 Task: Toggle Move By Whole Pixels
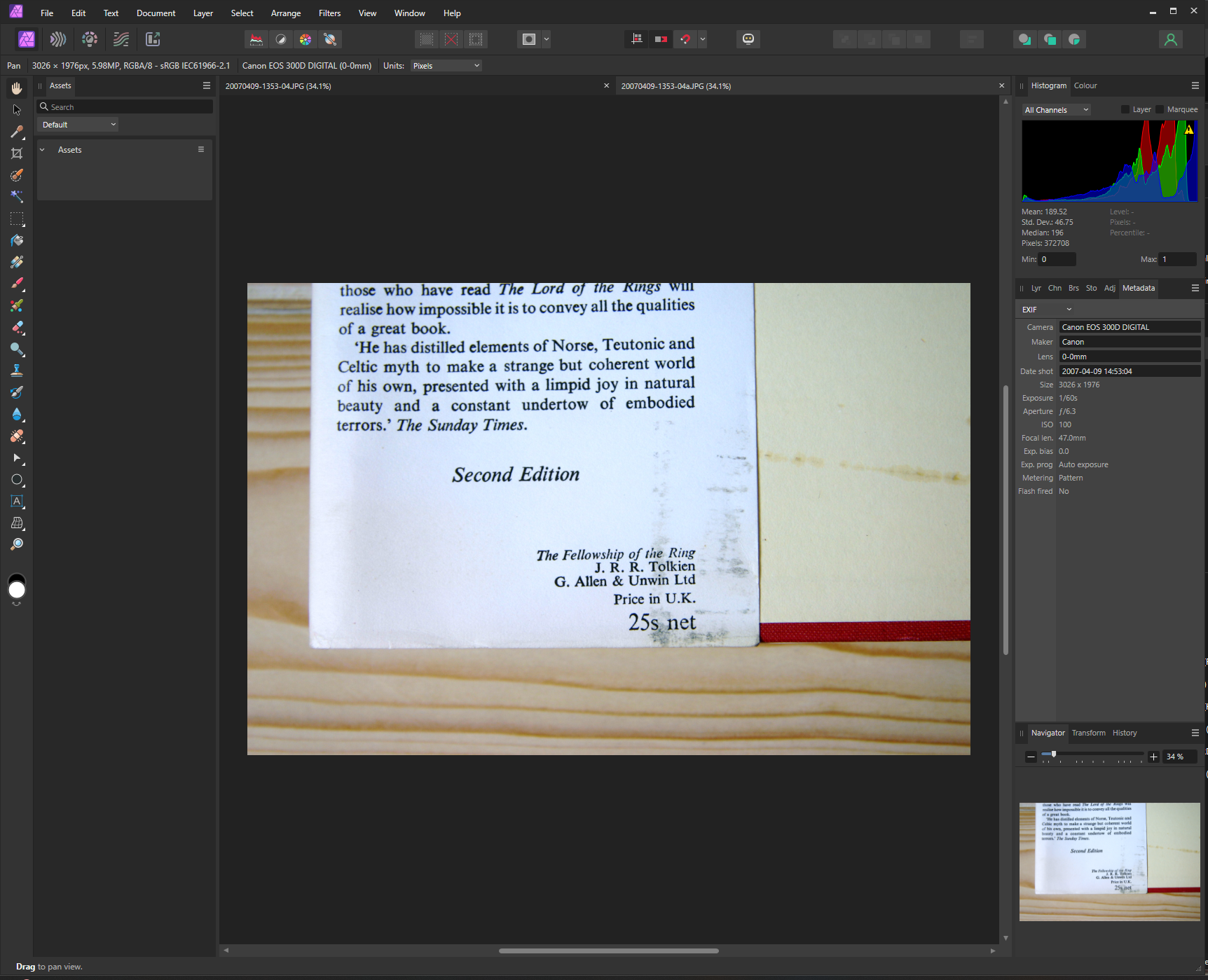[661, 39]
